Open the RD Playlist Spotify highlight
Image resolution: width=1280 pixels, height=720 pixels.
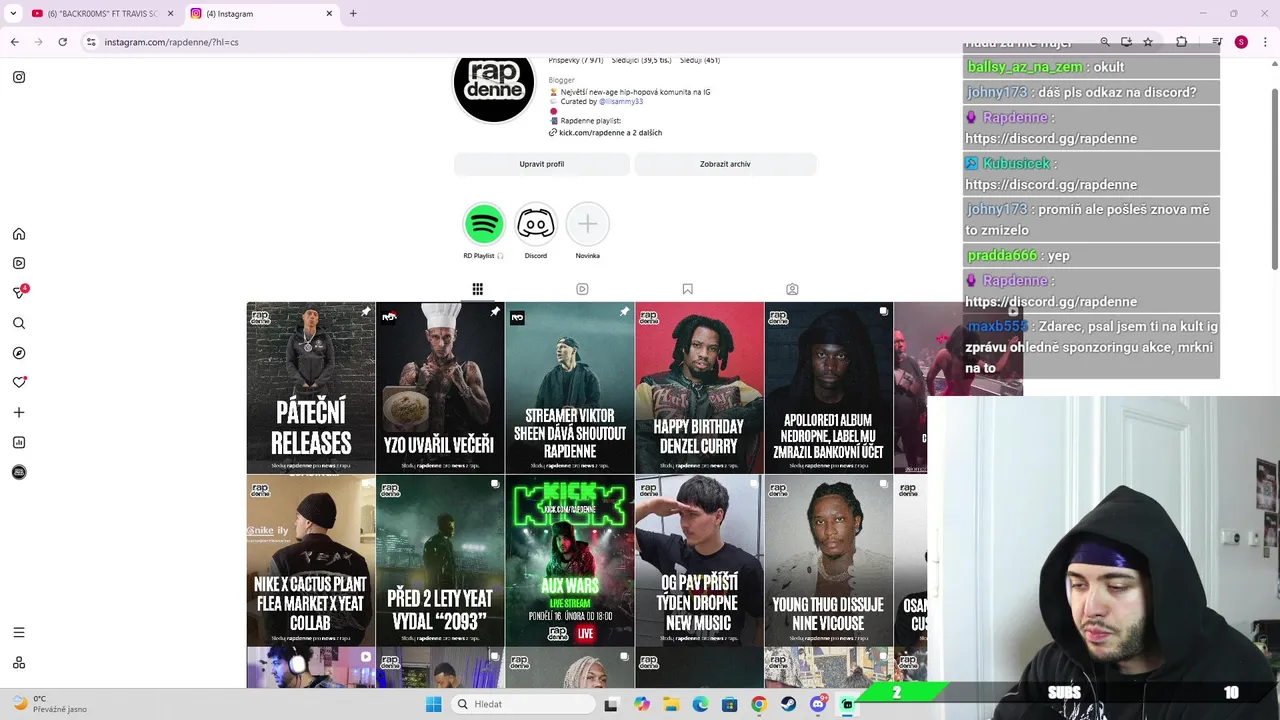click(x=484, y=224)
